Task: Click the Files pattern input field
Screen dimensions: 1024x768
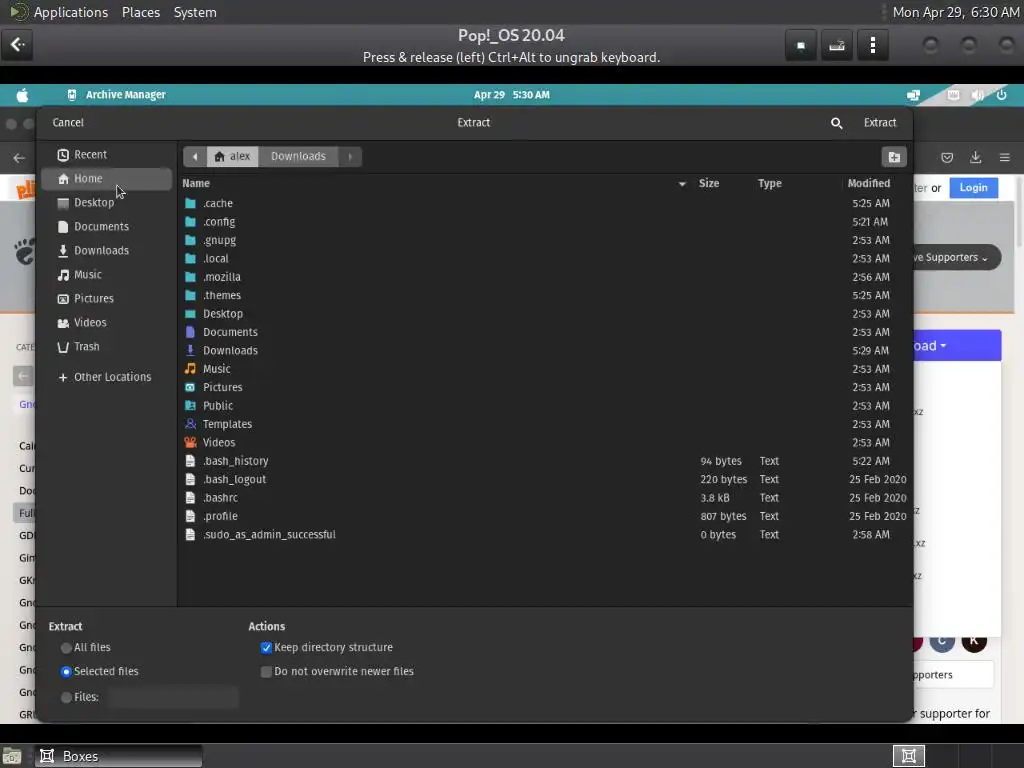Action: pos(173,697)
